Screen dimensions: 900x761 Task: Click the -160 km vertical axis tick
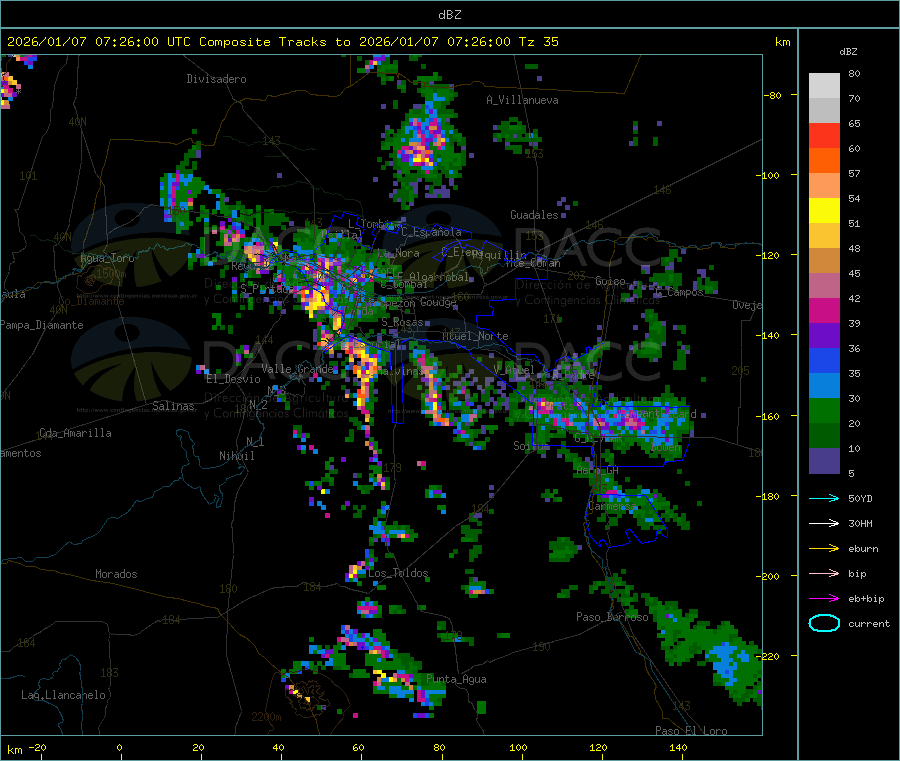pos(768,416)
